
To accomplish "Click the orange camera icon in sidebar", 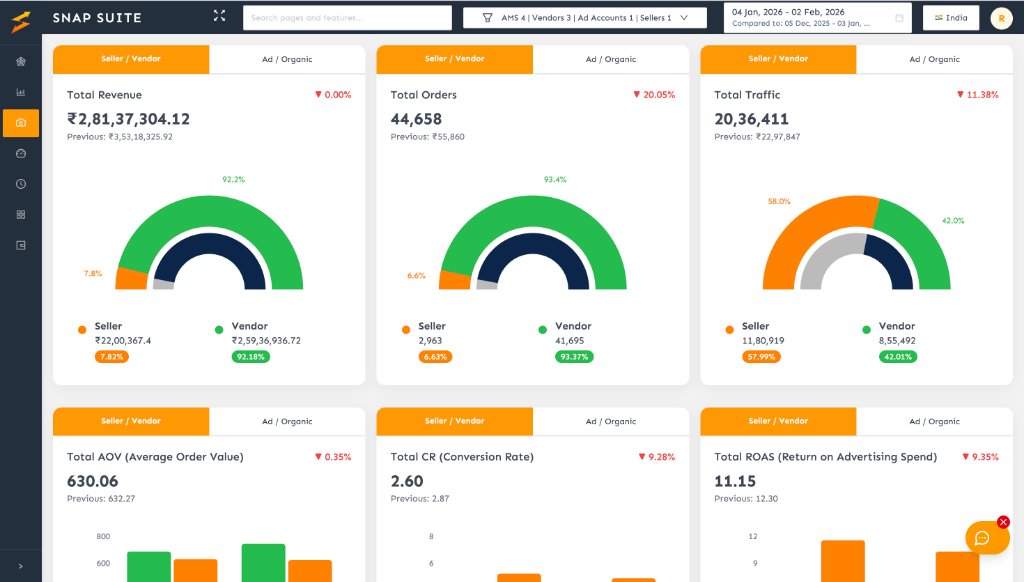I will coord(20,123).
